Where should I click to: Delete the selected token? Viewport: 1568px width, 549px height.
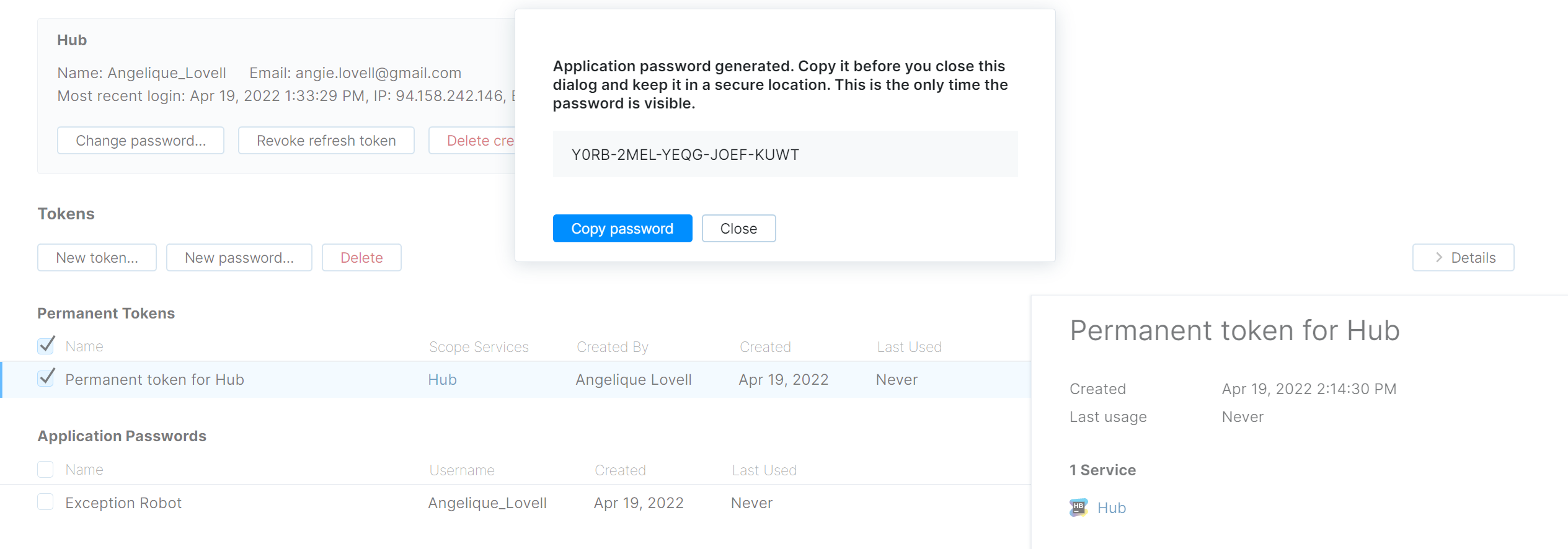tap(361, 257)
